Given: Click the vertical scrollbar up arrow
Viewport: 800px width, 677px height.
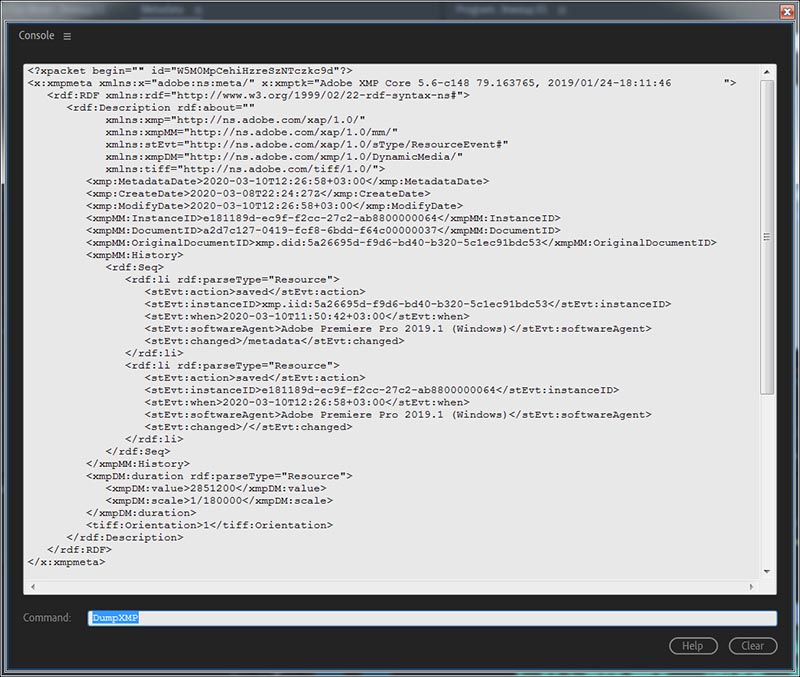Looking at the screenshot, I should click(x=767, y=72).
